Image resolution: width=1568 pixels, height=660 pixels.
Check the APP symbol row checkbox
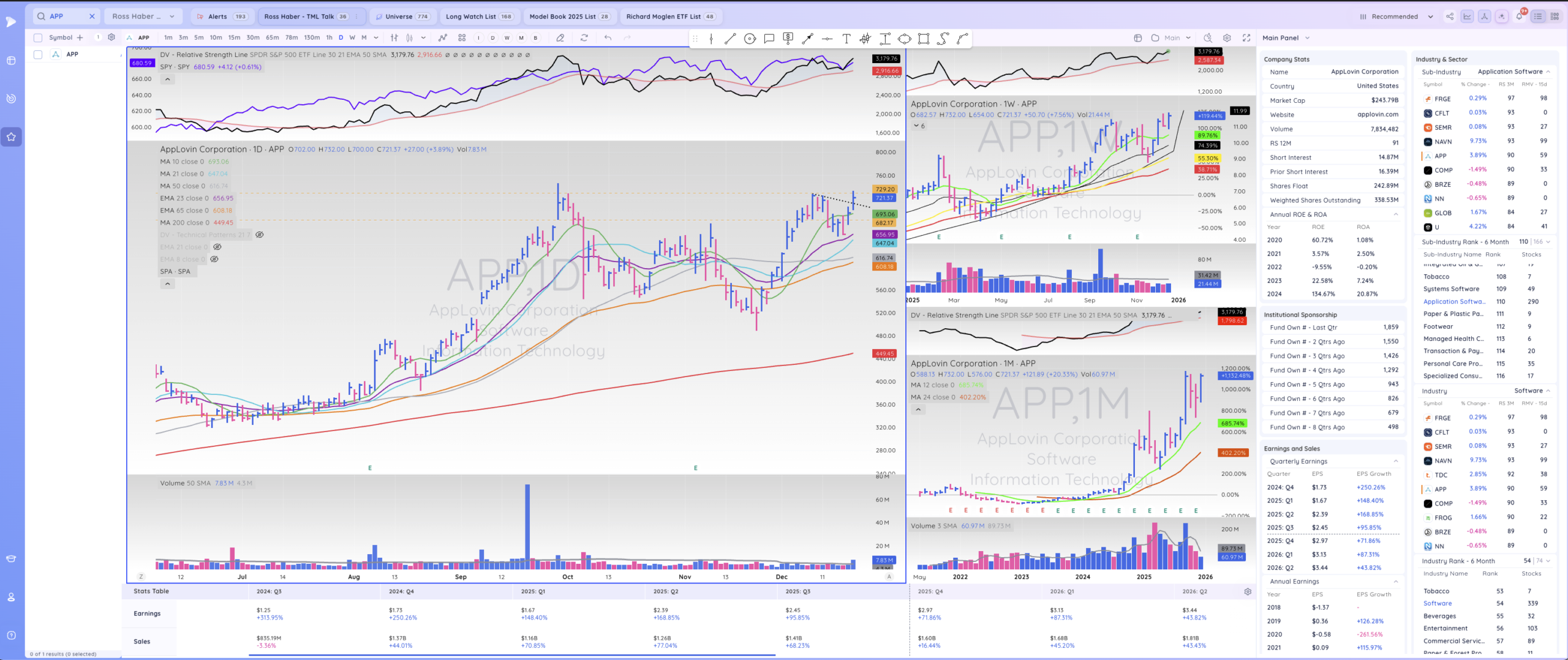point(38,54)
